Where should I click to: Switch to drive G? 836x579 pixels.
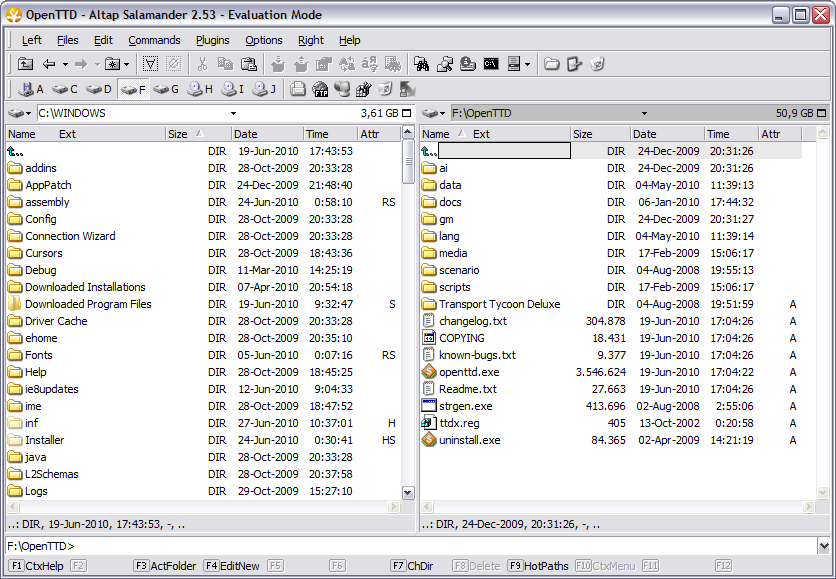166,89
